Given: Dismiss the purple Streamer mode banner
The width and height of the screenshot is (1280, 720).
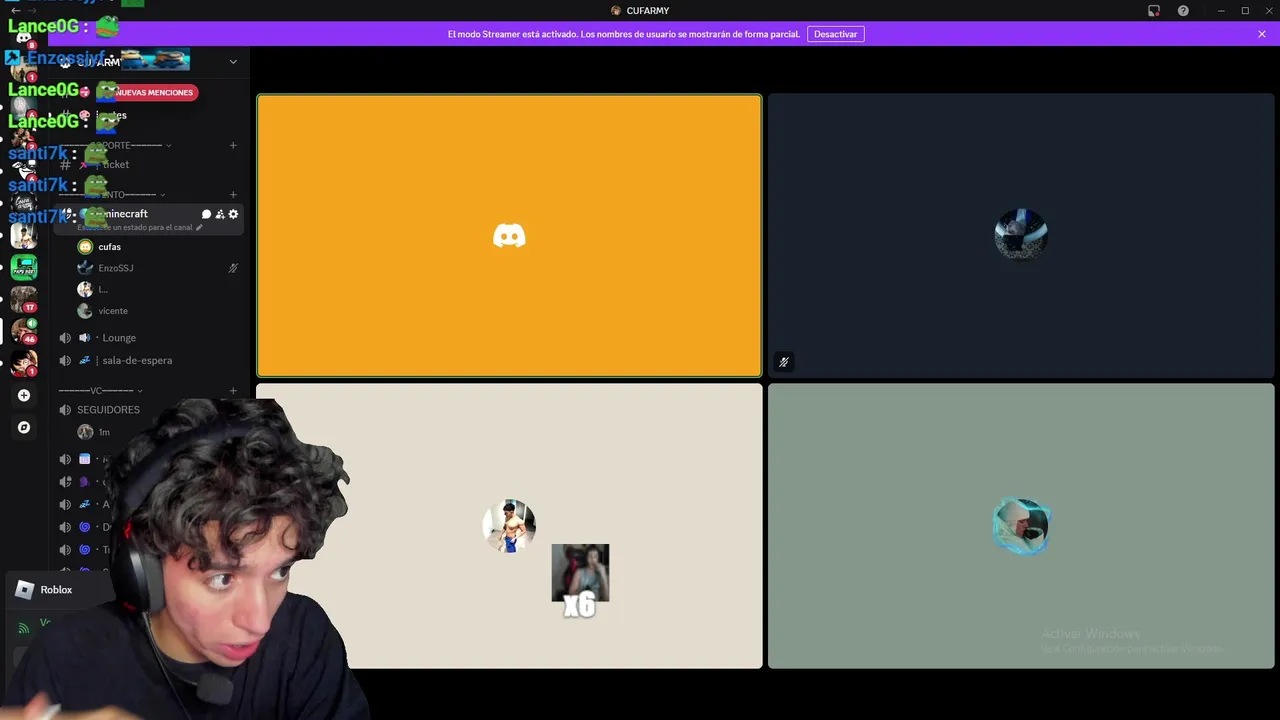Looking at the screenshot, I should [x=1262, y=34].
